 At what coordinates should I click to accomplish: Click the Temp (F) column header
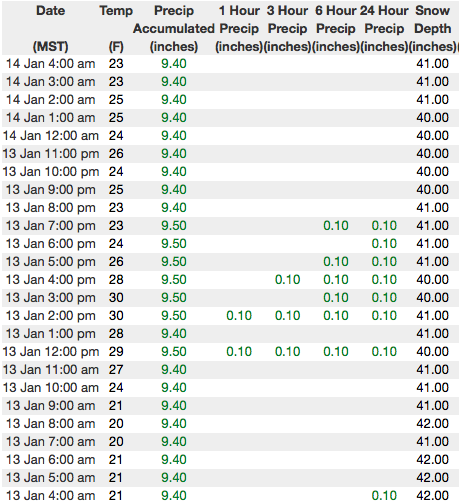pos(116,28)
